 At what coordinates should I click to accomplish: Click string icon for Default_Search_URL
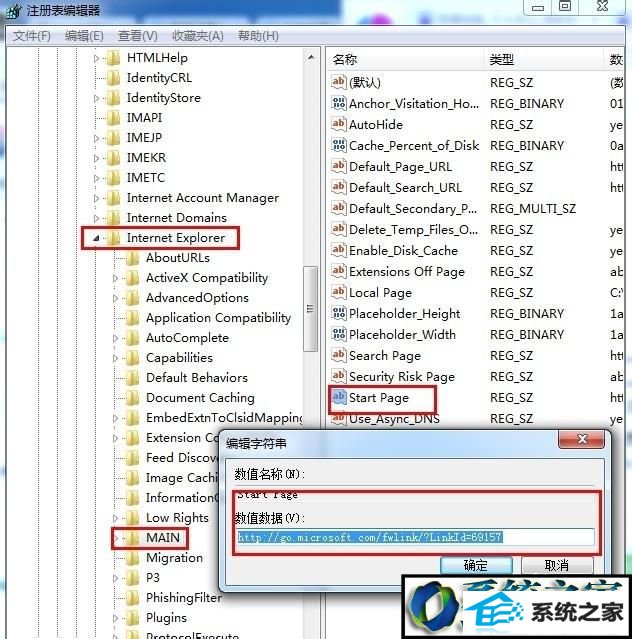tap(339, 187)
